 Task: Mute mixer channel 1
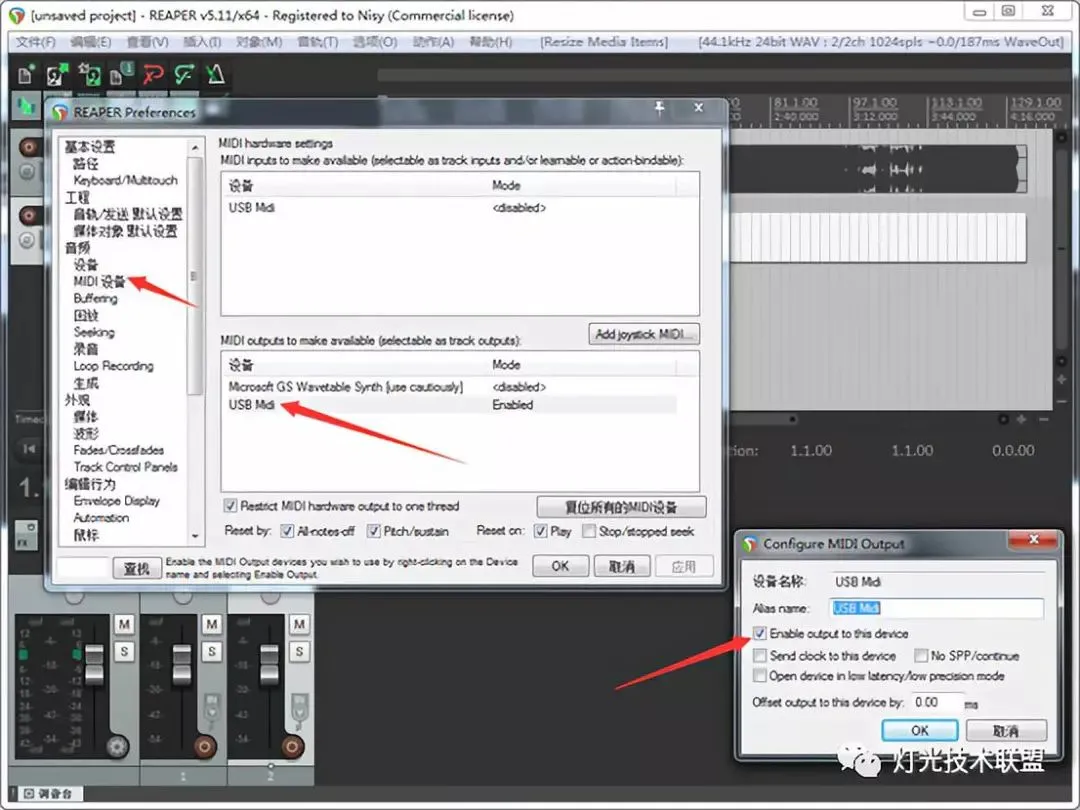tap(211, 624)
